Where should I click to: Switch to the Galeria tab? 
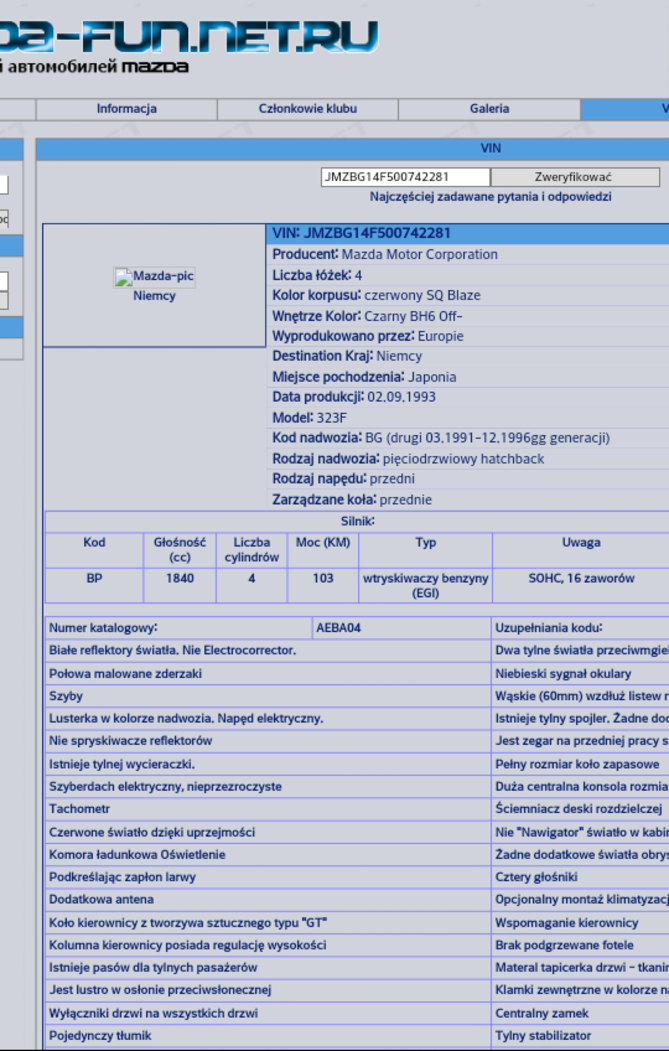(489, 109)
